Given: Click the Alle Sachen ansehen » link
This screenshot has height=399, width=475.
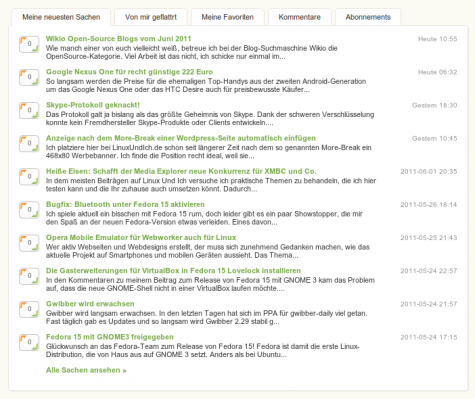Looking at the screenshot, I should click(86, 370).
